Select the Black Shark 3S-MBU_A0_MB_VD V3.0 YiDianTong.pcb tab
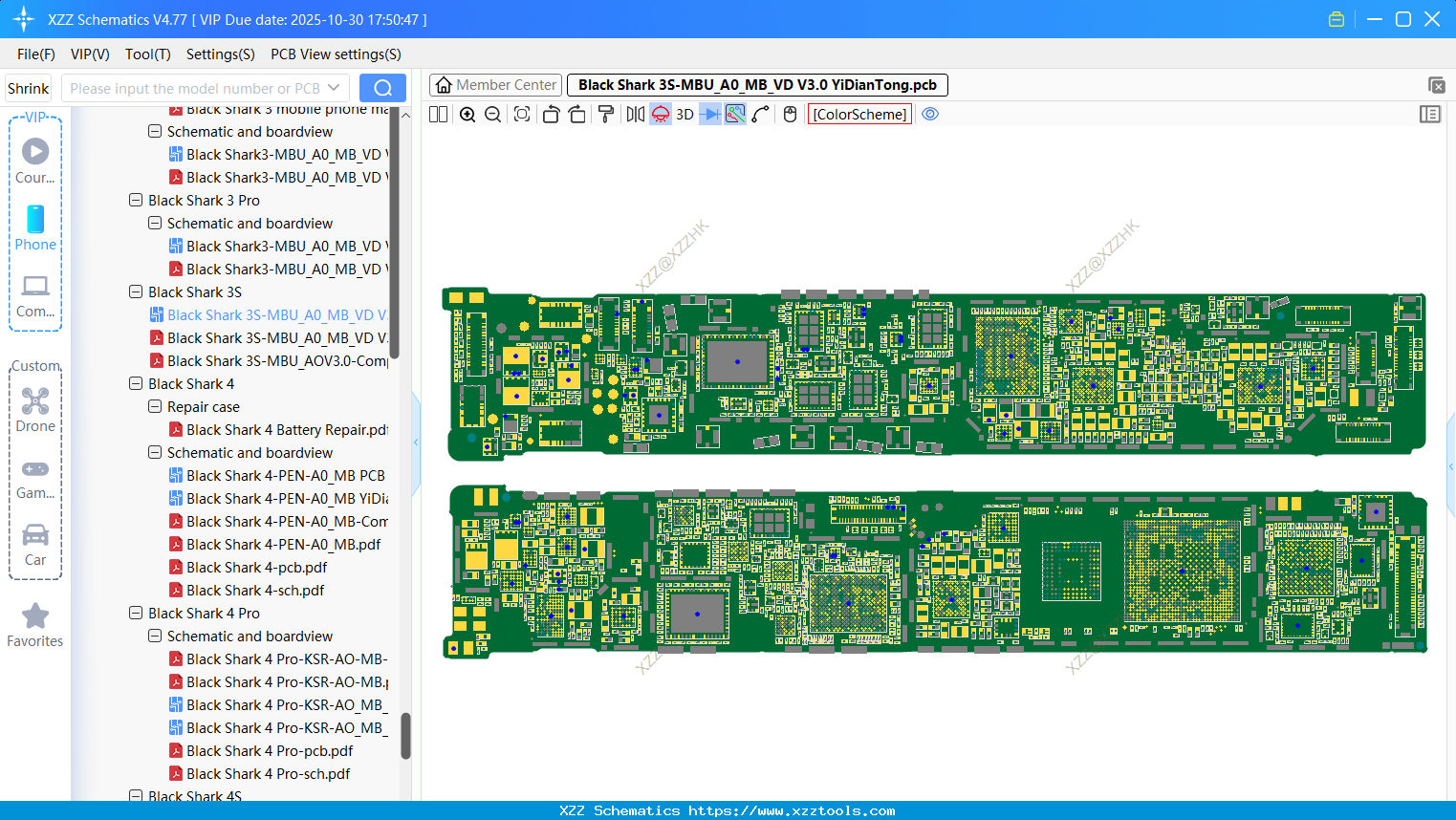This screenshot has width=1456, height=820. tap(756, 84)
